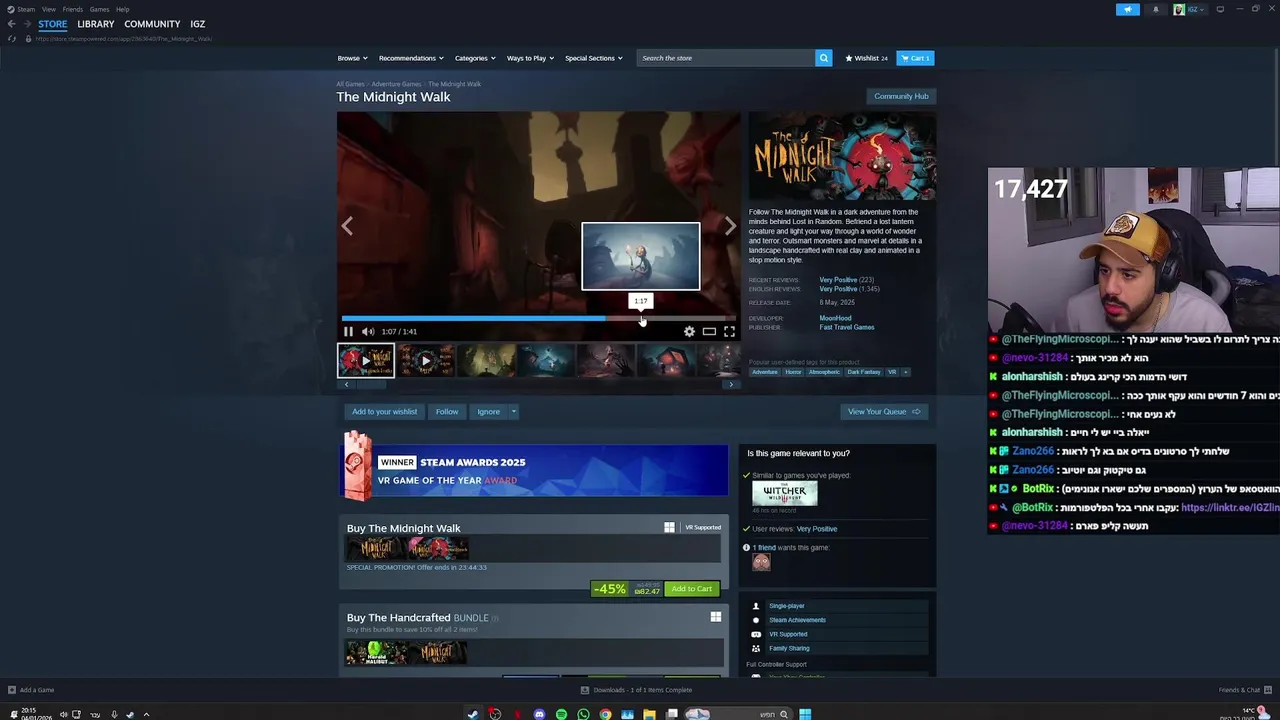Expand the Recommendations menu
The width and height of the screenshot is (1280, 720).
[x=410, y=58]
